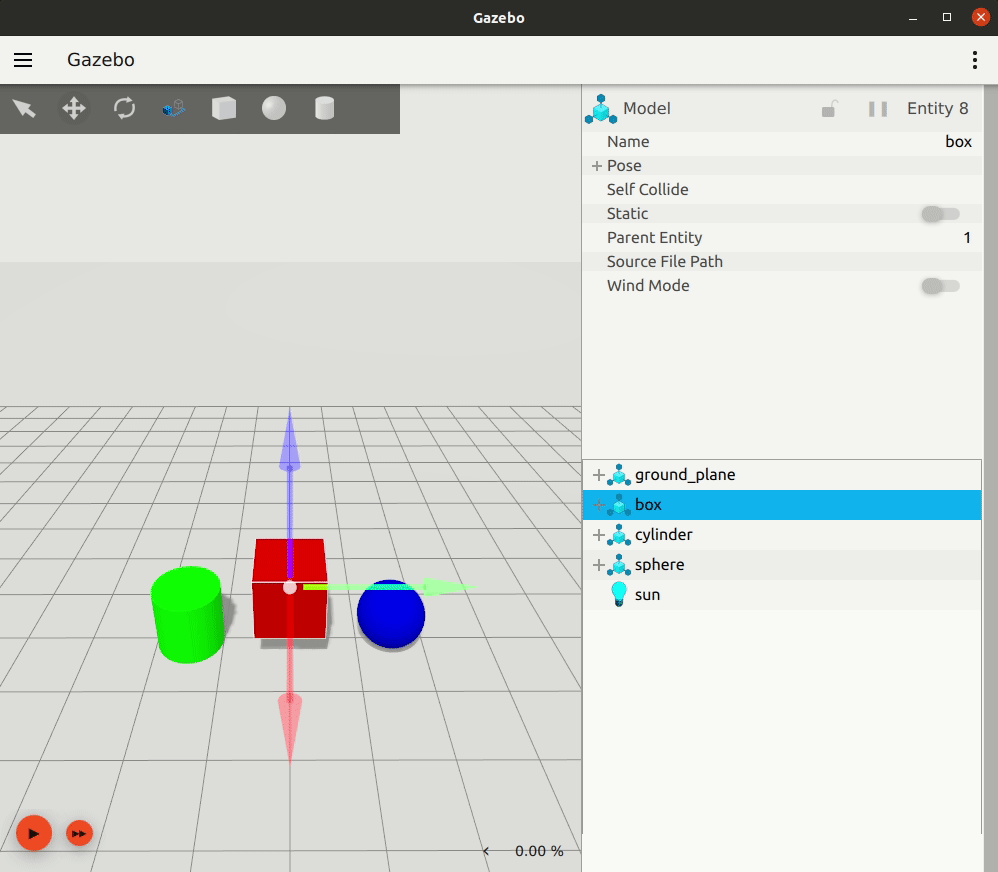Toggle the inspector lock icon
The image size is (998, 872).
point(830,109)
